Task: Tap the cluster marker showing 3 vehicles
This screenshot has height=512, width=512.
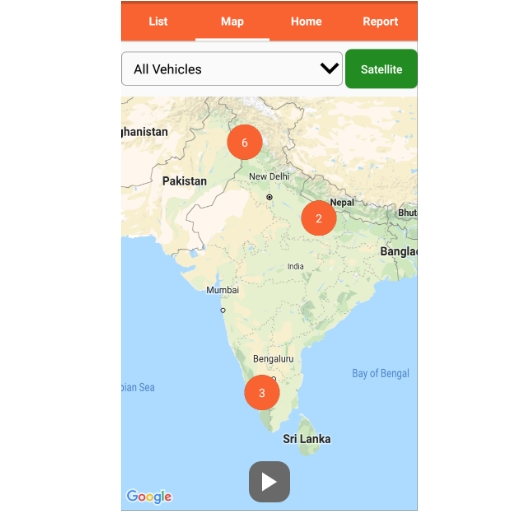Action: coord(262,393)
